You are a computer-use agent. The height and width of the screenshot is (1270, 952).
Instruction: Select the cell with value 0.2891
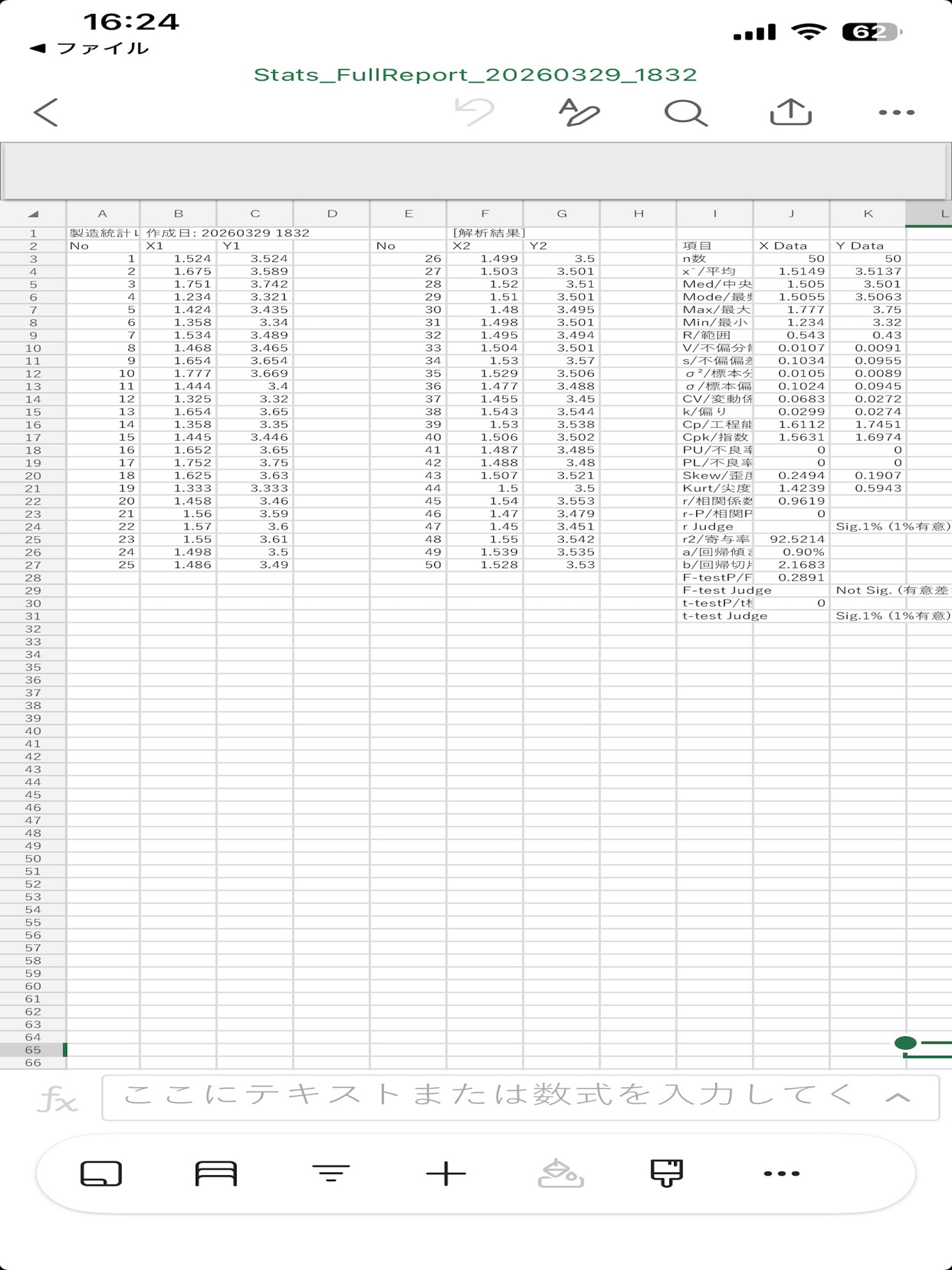tap(792, 577)
